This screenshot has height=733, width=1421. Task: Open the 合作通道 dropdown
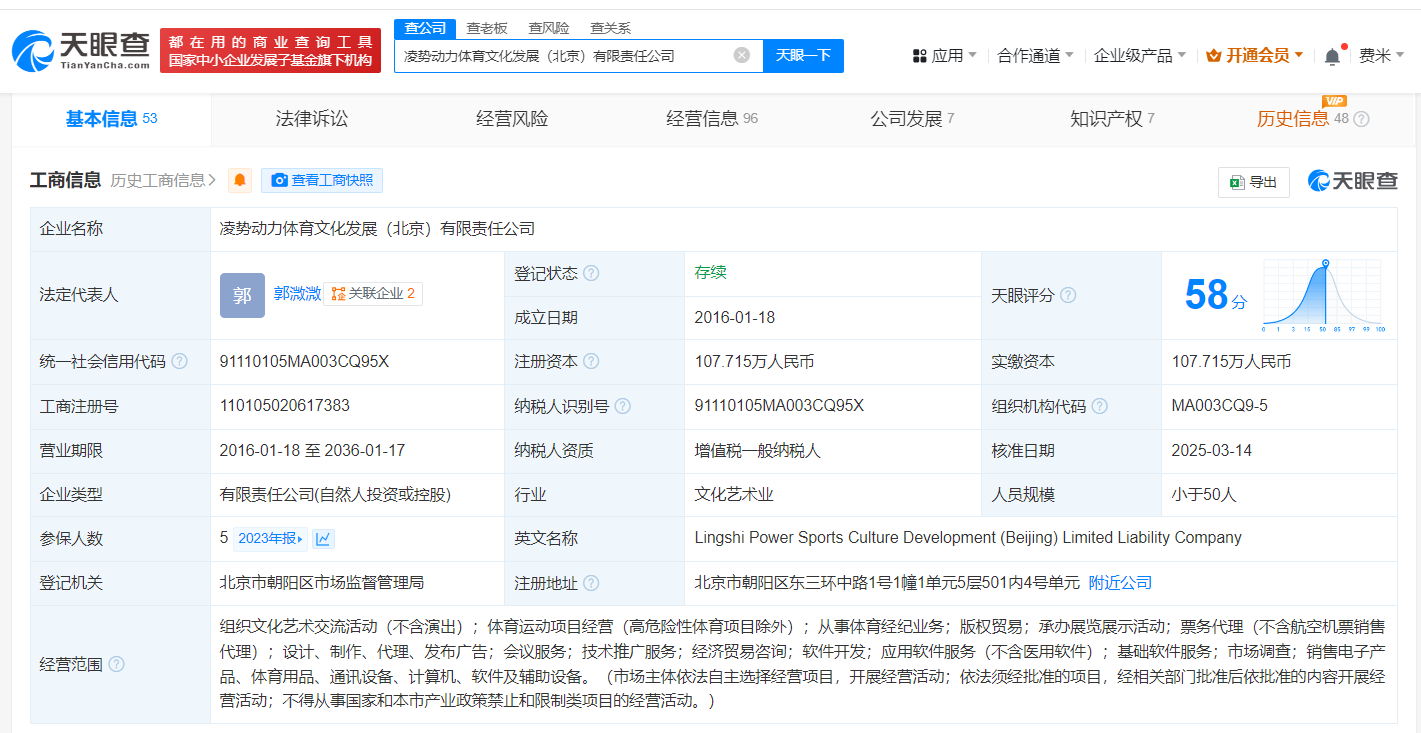[x=1035, y=56]
